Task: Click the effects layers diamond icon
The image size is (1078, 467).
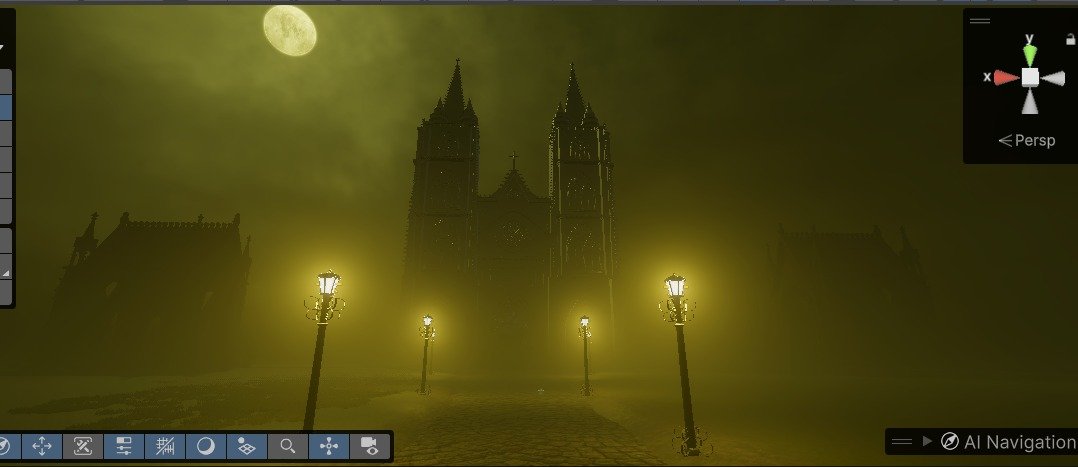Action: tap(247, 446)
